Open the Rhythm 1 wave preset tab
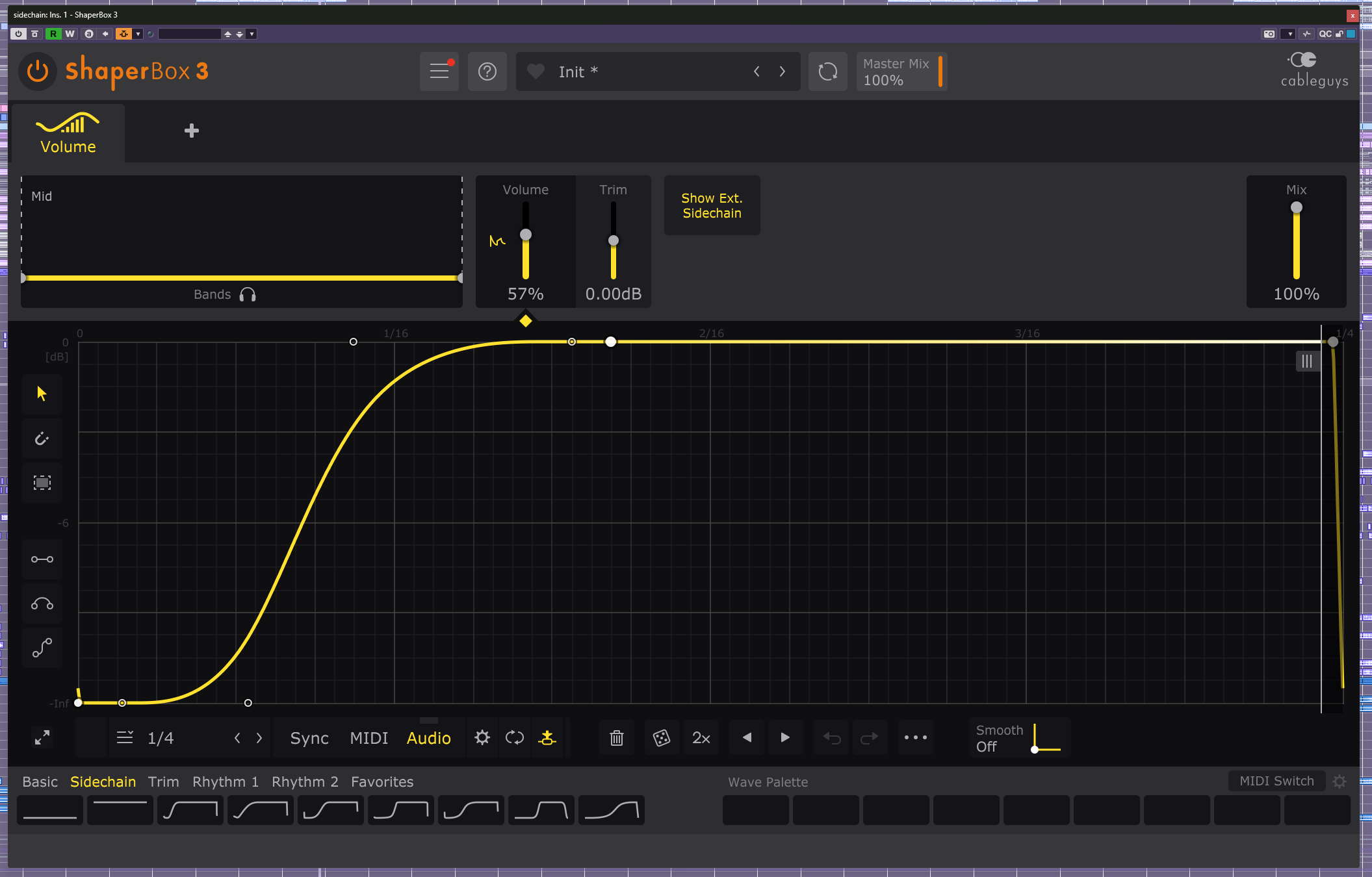The image size is (1372, 877). tap(226, 782)
